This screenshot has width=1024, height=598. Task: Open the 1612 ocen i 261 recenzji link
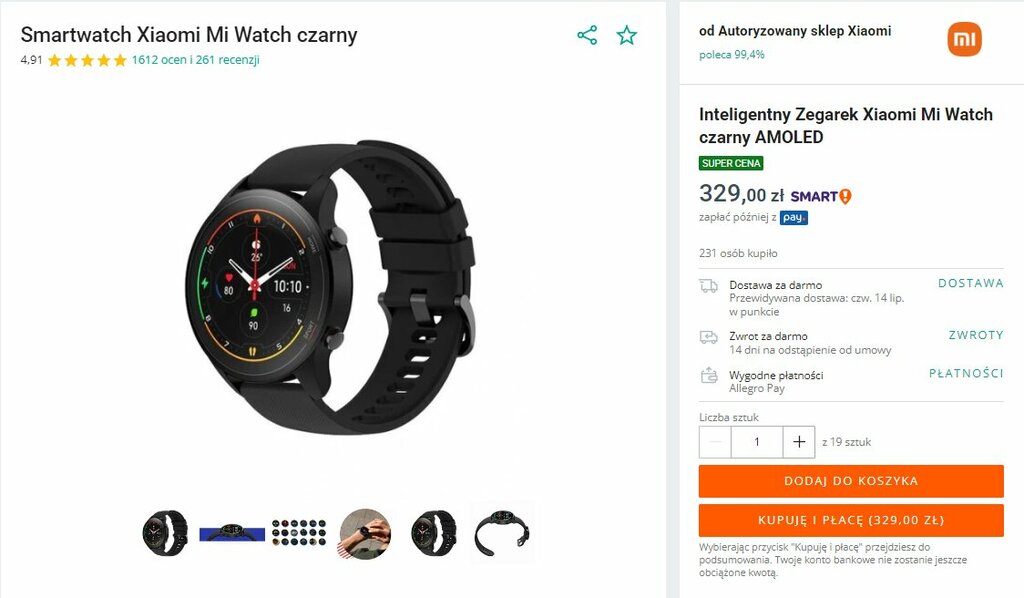[195, 60]
